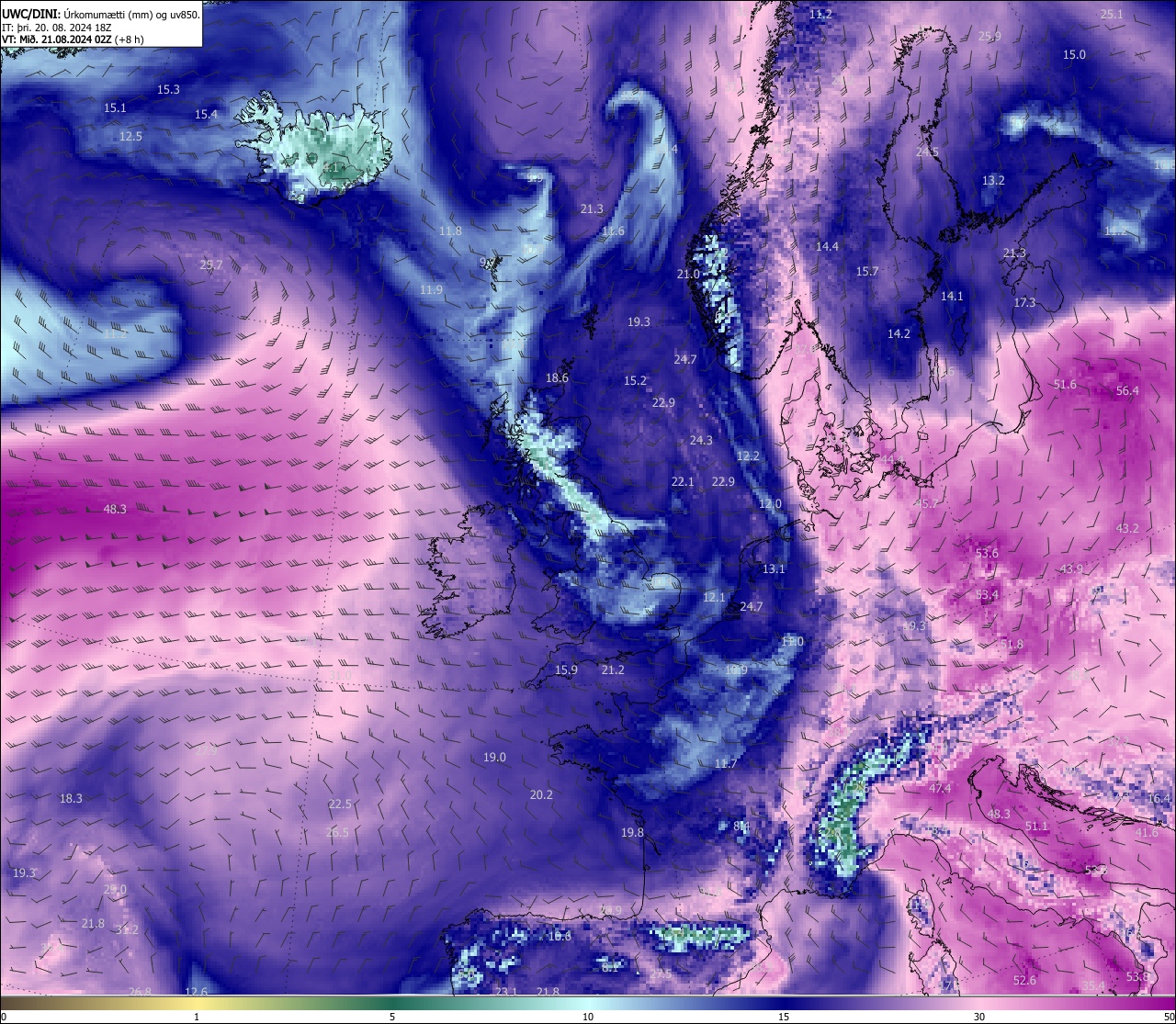Viewport: 1176px width, 1024px height.
Task: Select the 14.1 value label
Action: coord(952,297)
